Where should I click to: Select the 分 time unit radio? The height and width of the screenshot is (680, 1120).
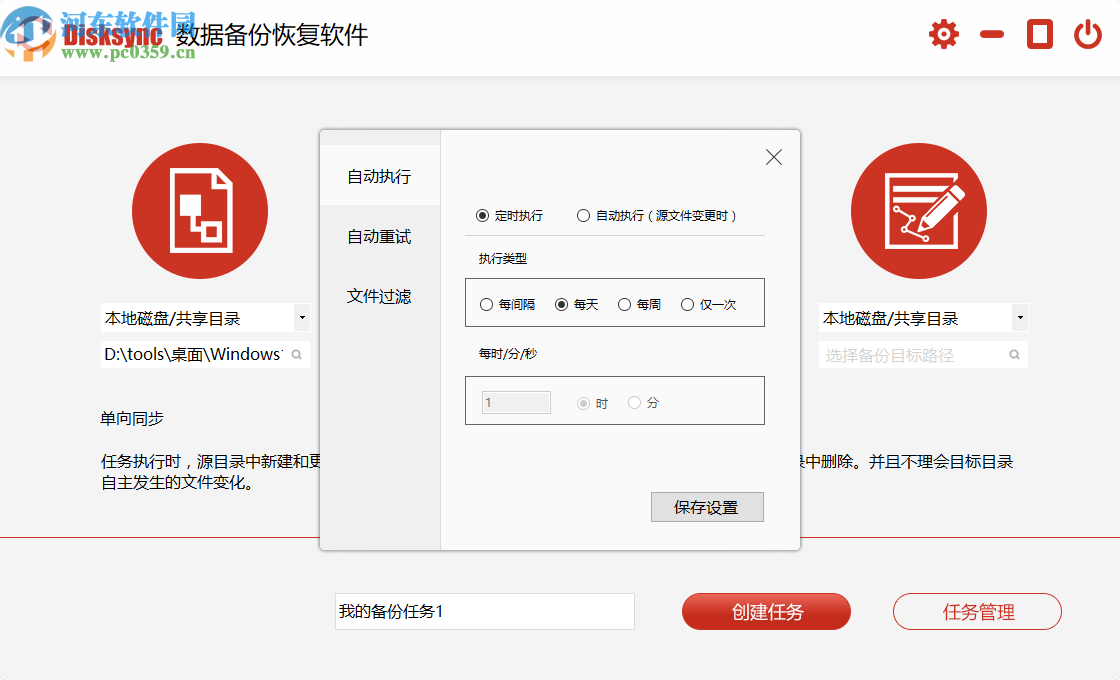pyautogui.click(x=633, y=402)
